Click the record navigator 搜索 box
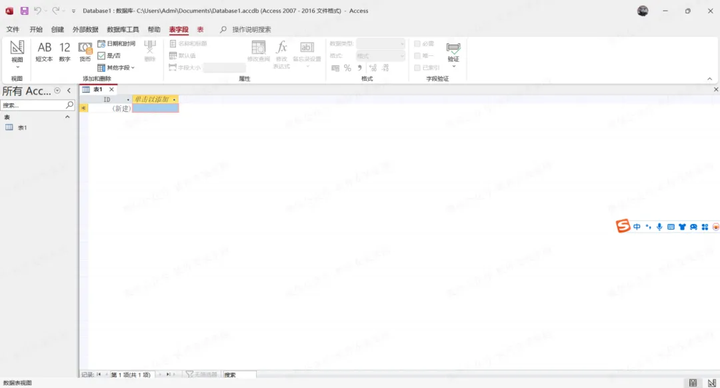 [x=239, y=375]
